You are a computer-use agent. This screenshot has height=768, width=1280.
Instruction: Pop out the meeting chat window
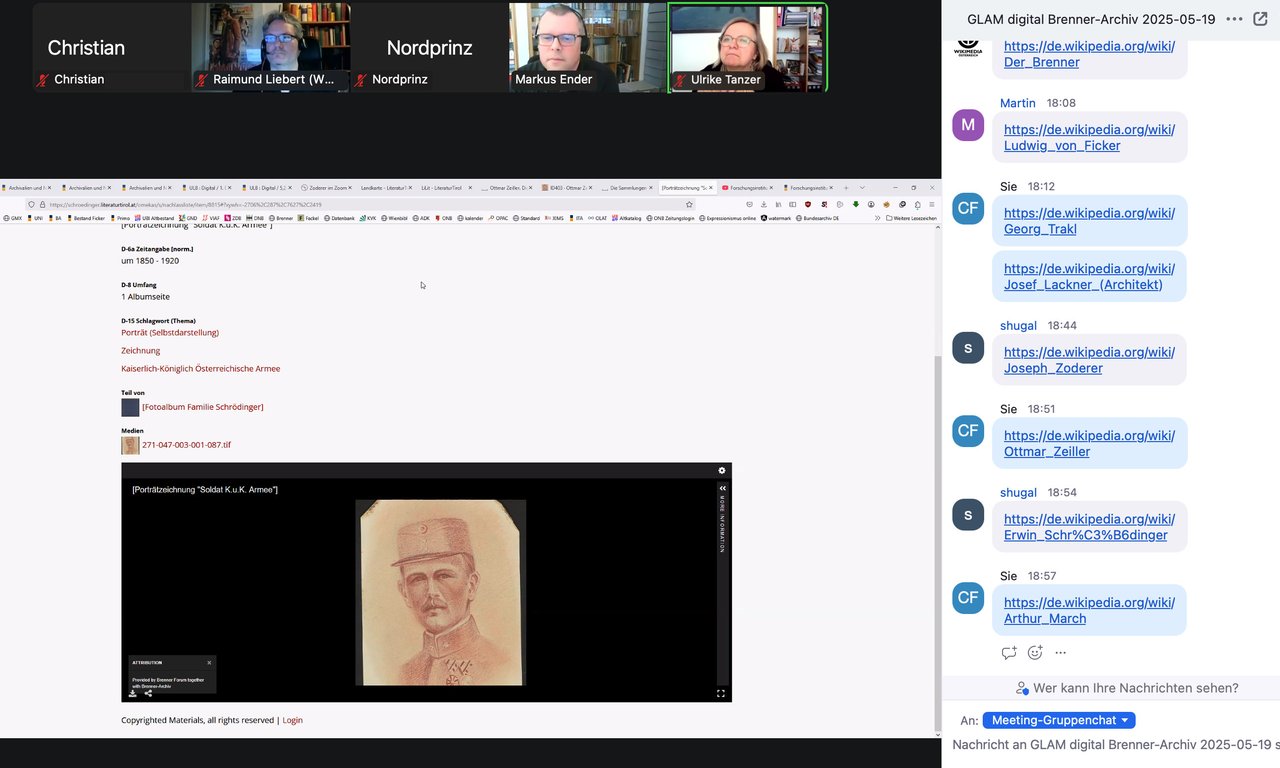point(1260,19)
